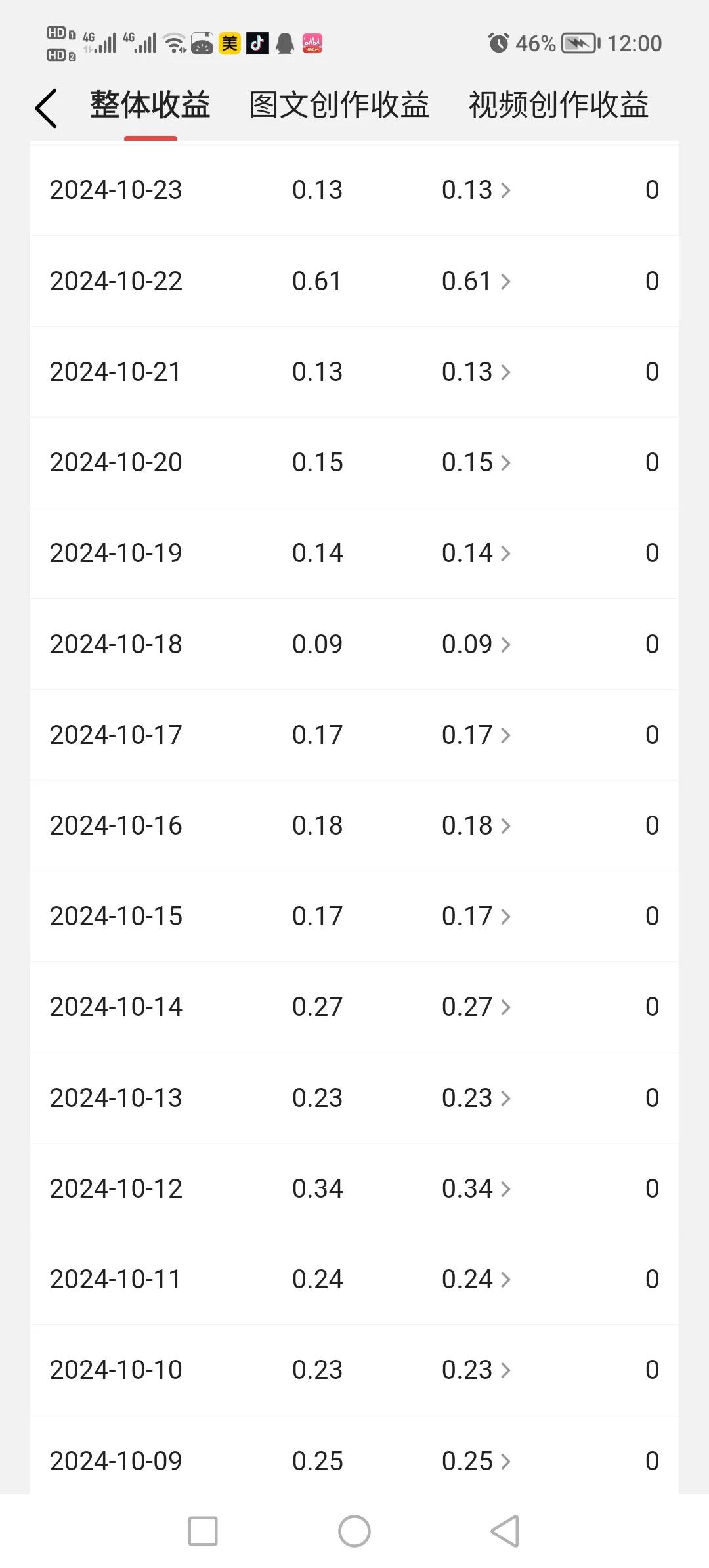Expand 0.61 details for 2024-10-22
This screenshot has width=709, height=1568.
(476, 281)
